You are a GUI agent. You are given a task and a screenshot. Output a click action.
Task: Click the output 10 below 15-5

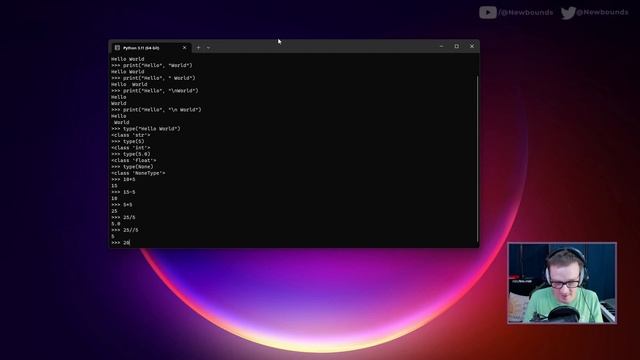pyautogui.click(x=114, y=198)
